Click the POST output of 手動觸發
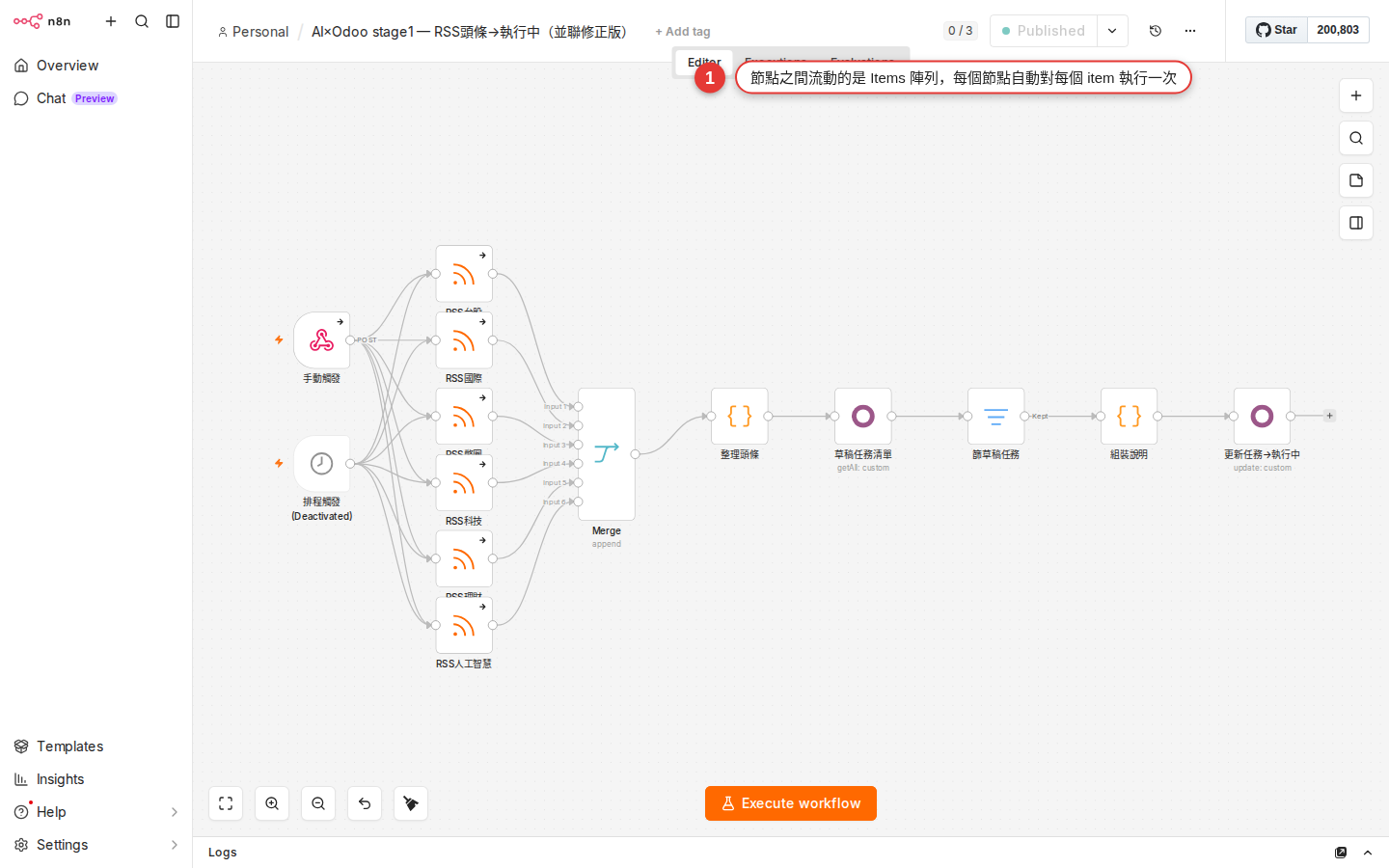This screenshot has width=1389, height=868. (x=350, y=339)
